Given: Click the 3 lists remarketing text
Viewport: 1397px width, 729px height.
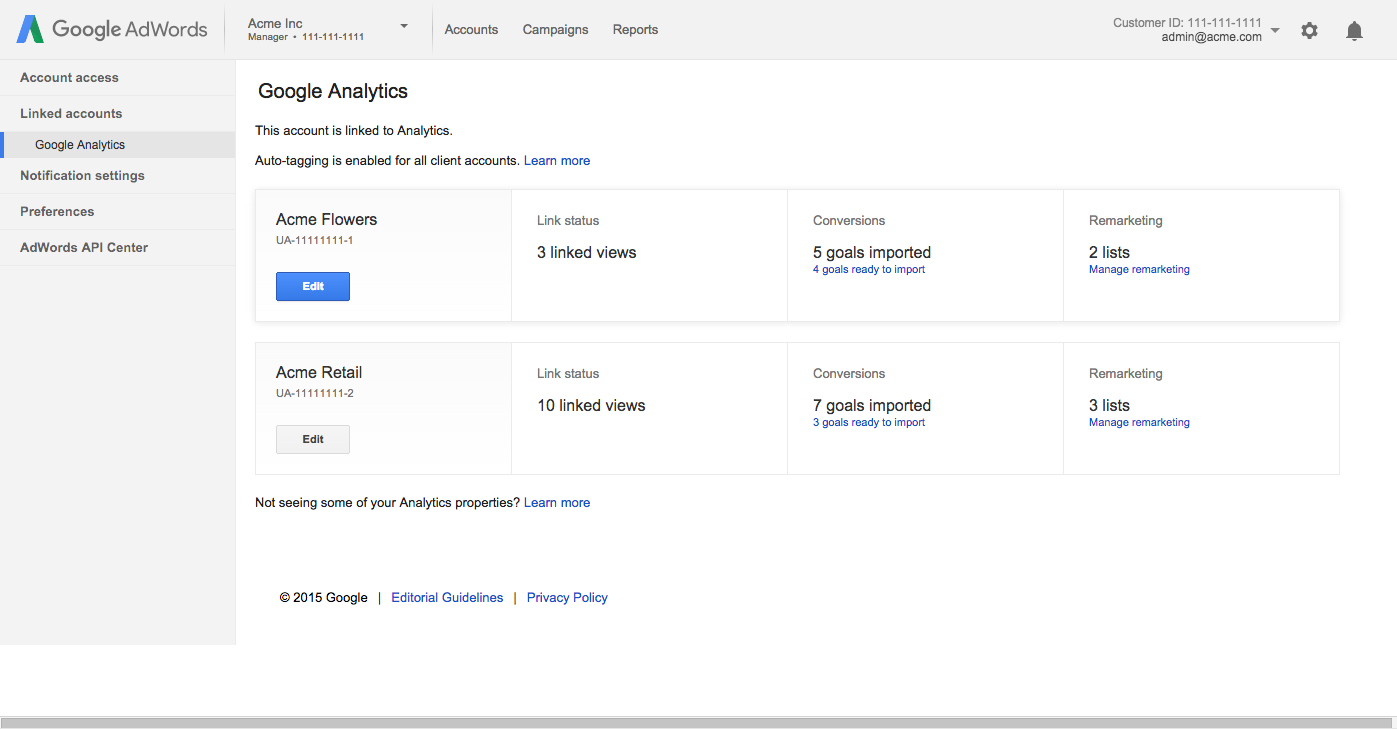Looking at the screenshot, I should point(1109,406).
